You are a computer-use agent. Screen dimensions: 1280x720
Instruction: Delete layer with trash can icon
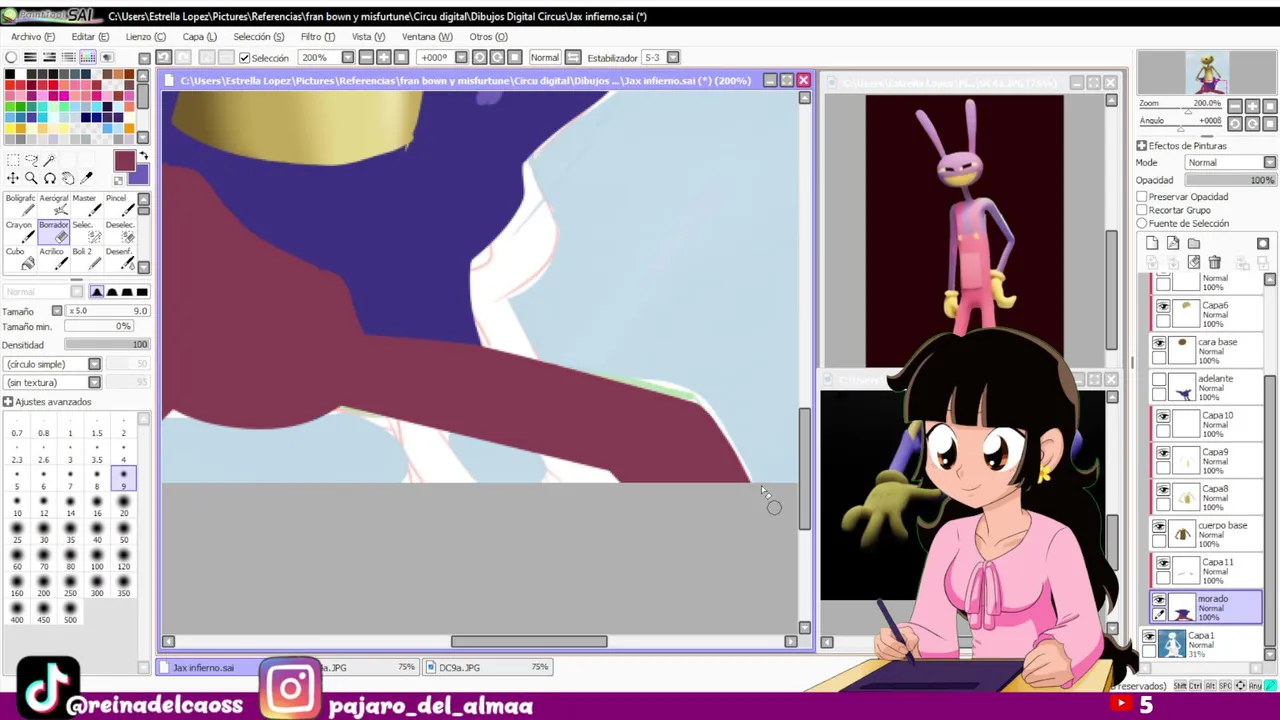pos(1214,262)
